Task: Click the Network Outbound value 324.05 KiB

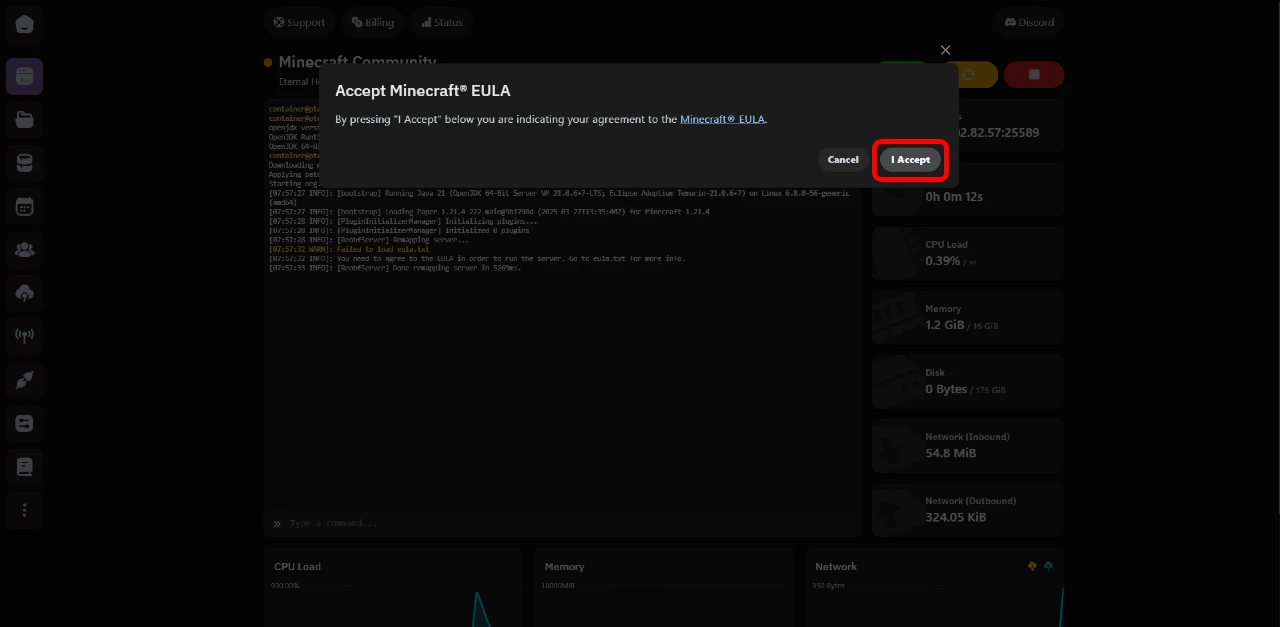Action: [956, 517]
